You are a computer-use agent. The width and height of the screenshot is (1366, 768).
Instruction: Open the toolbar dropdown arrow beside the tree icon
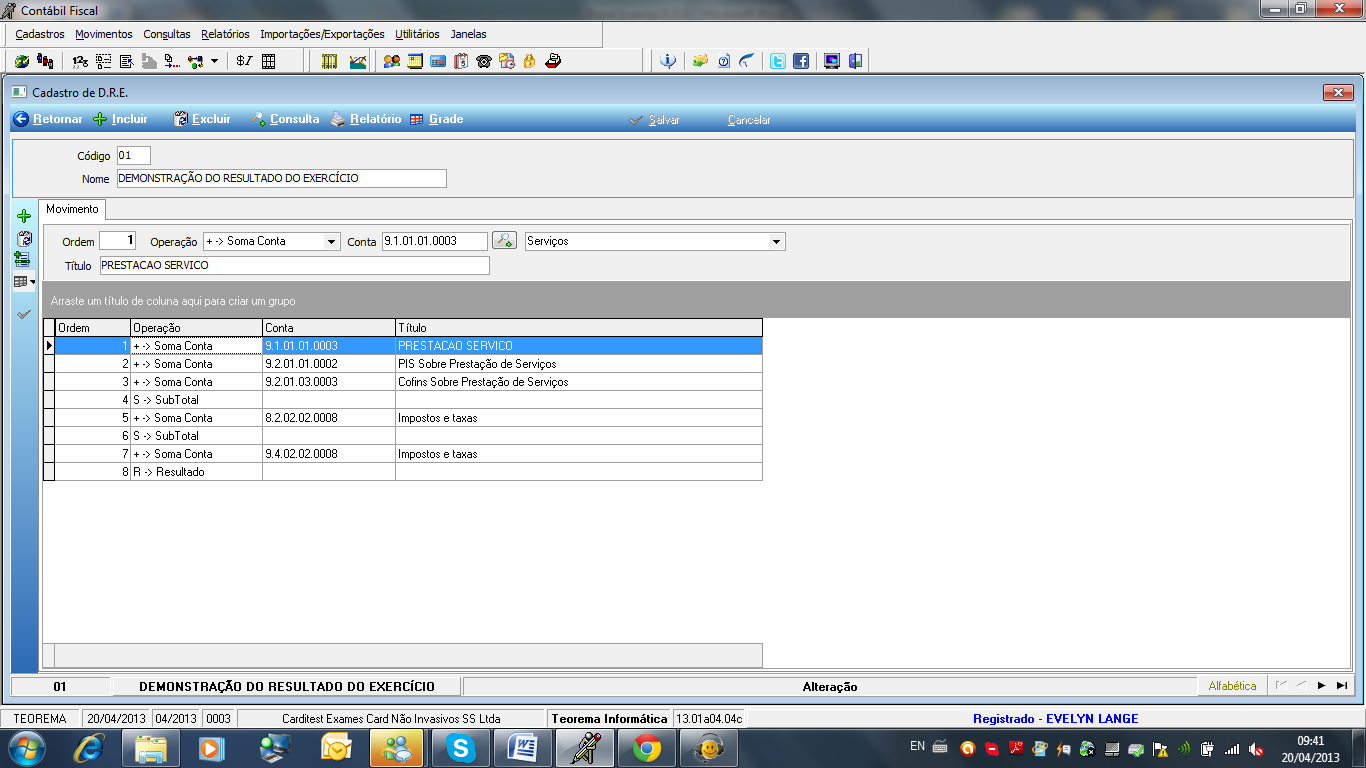[214, 61]
